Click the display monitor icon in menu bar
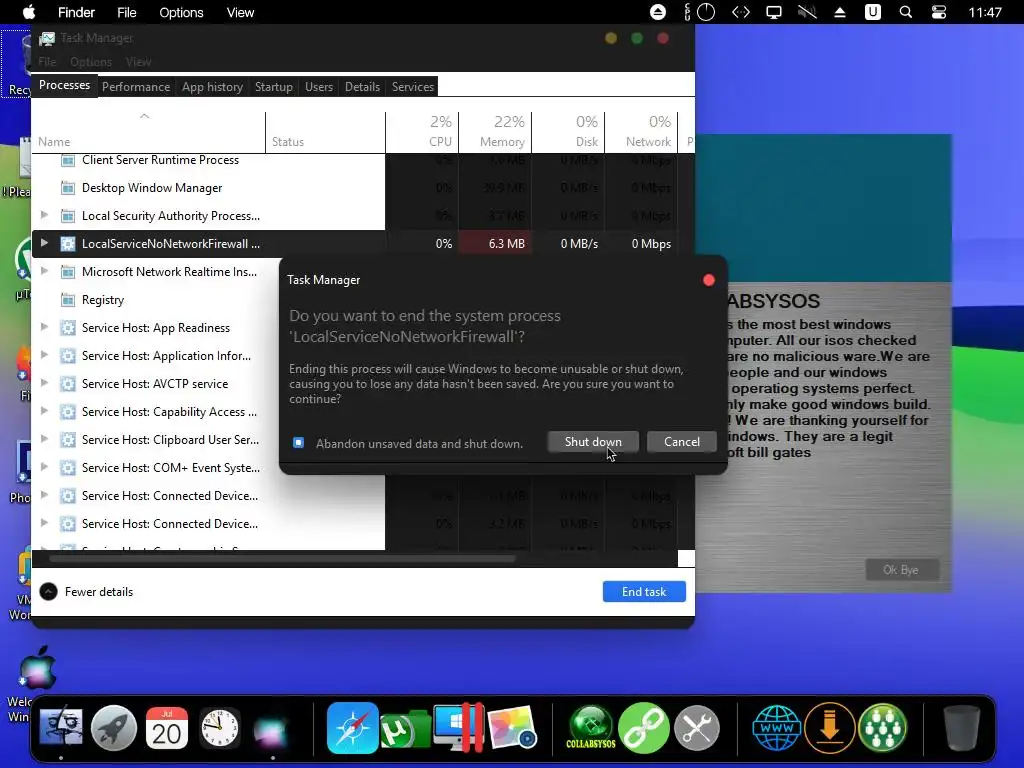 point(774,12)
